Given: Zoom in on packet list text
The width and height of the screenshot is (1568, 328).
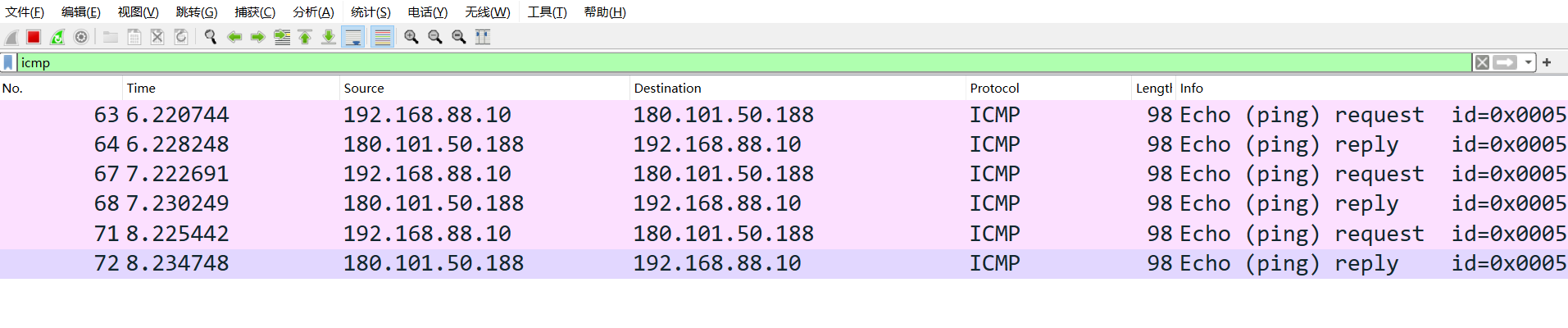Looking at the screenshot, I should [x=411, y=37].
